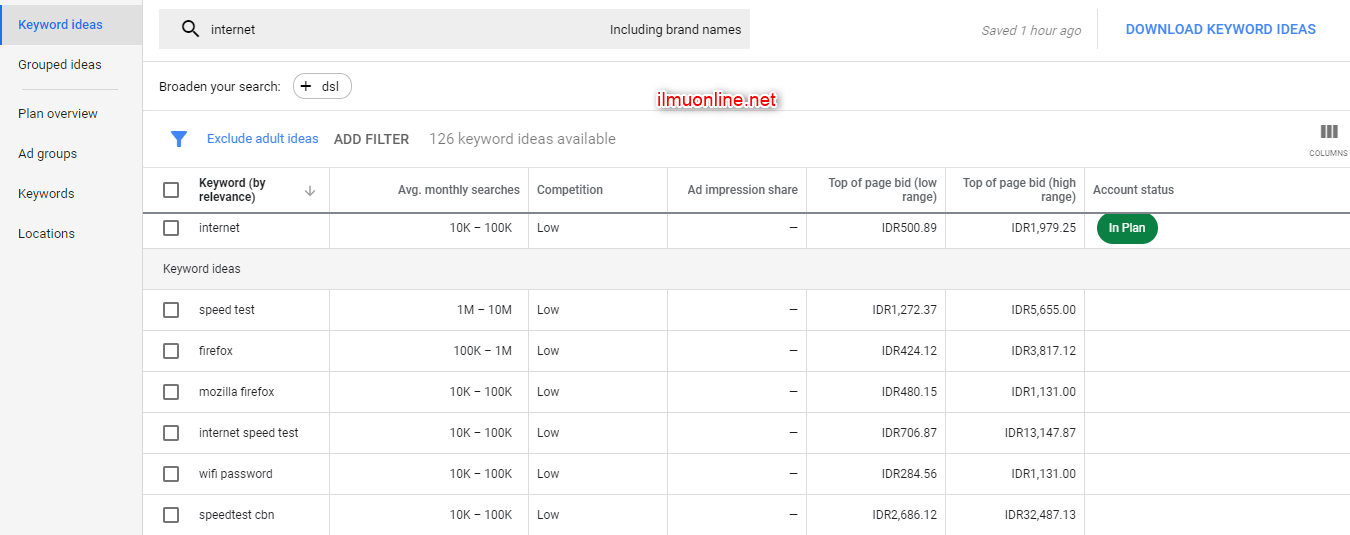Switch to the Grouped ideas tab
1350x535 pixels.
[60, 65]
